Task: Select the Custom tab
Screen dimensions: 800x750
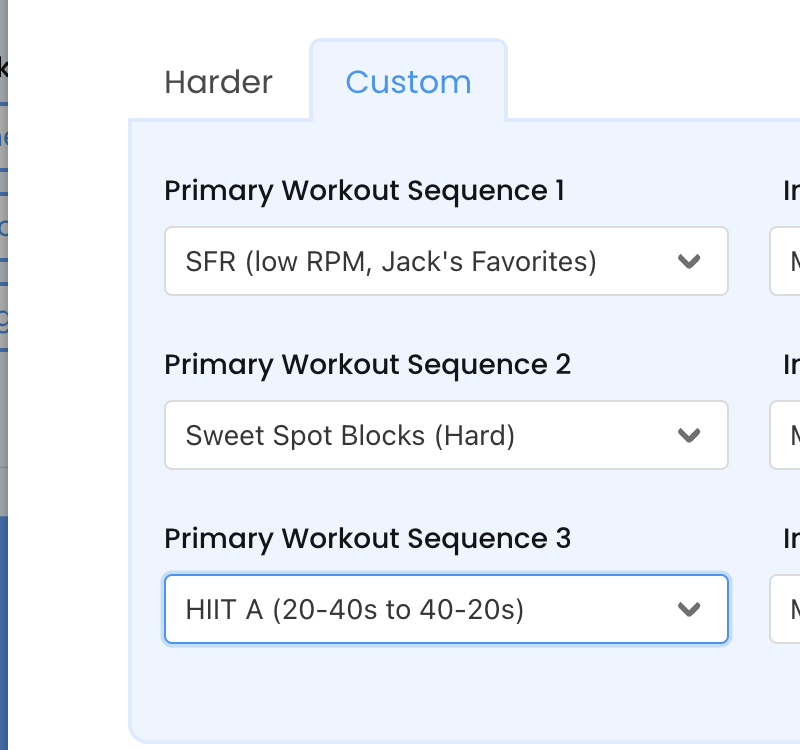Action: (x=408, y=82)
